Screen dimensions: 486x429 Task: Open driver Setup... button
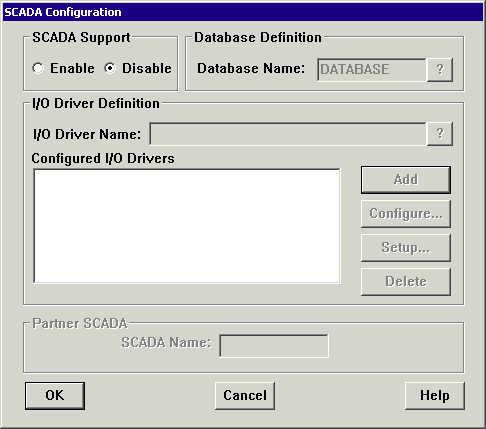406,248
